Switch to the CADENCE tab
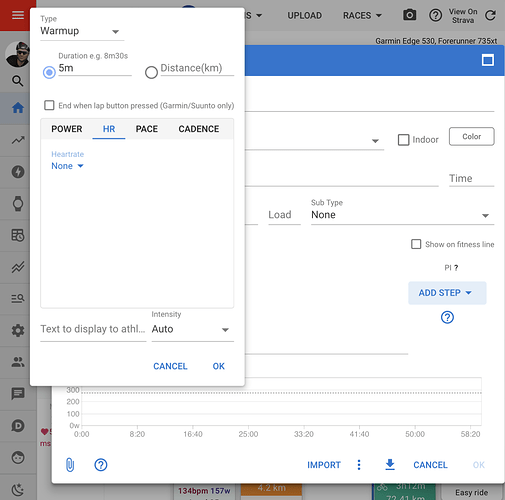505x500 pixels. tap(199, 129)
